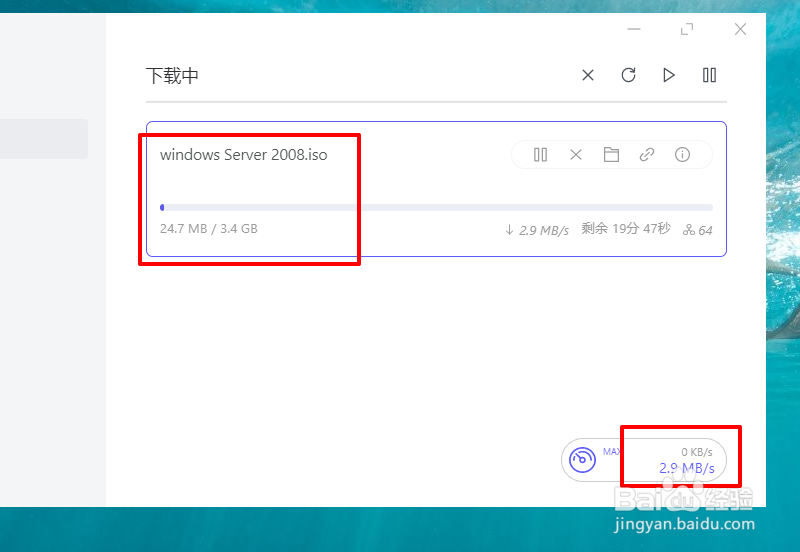Resume all tasks with the play icon
This screenshot has width=800, height=552.
(x=668, y=76)
